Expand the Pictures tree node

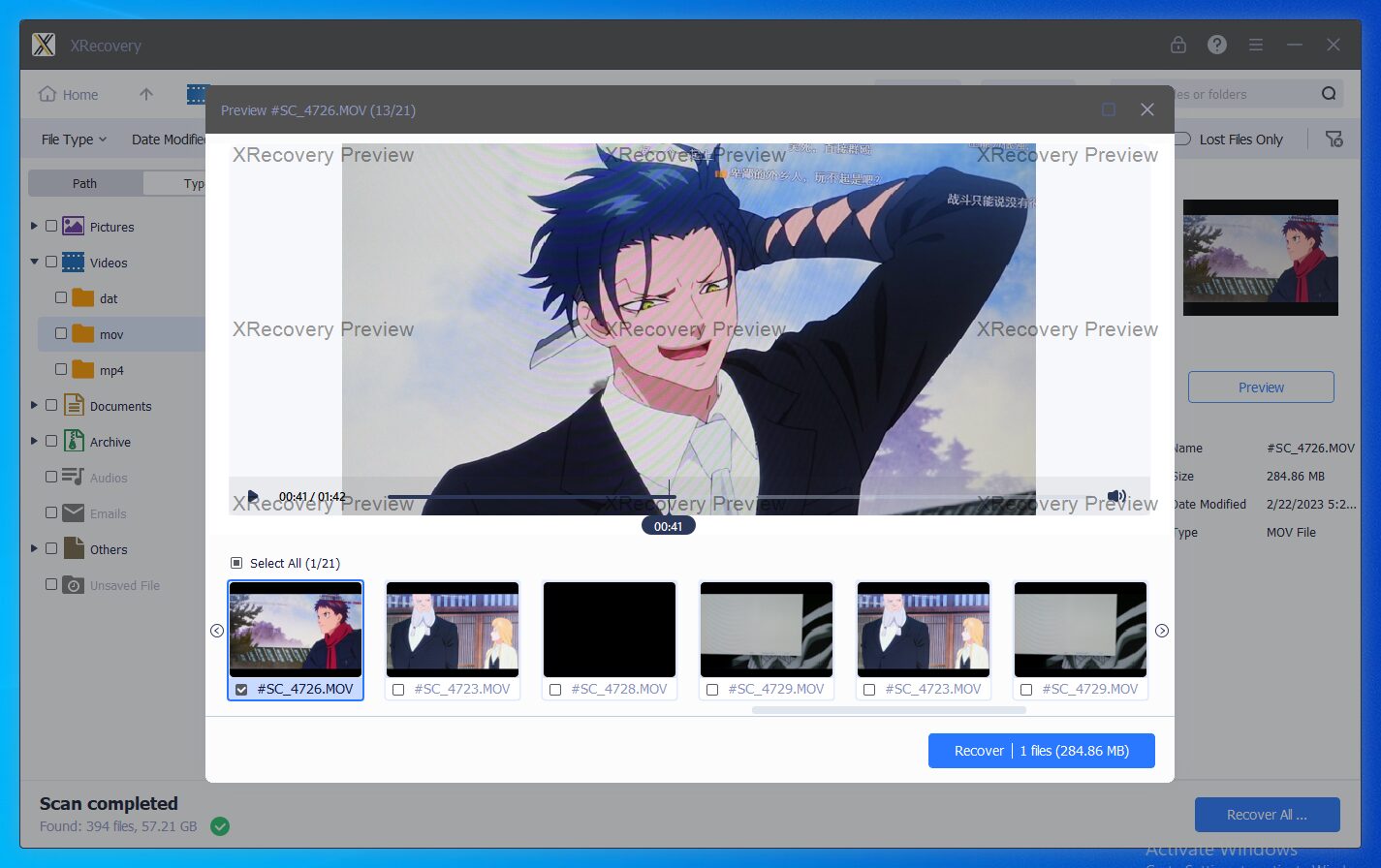[34, 226]
